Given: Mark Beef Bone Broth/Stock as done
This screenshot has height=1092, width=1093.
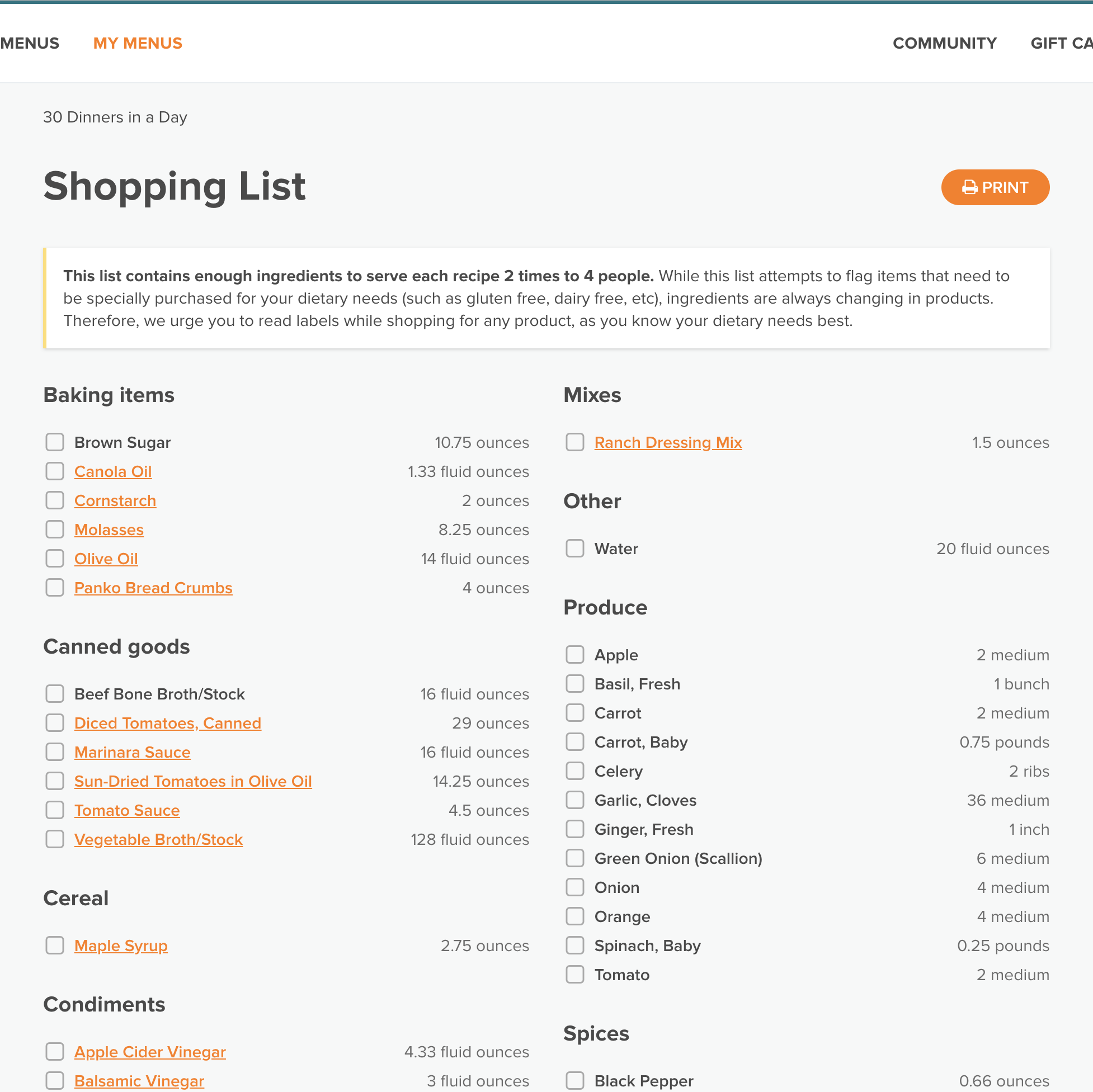Looking at the screenshot, I should click(54, 694).
